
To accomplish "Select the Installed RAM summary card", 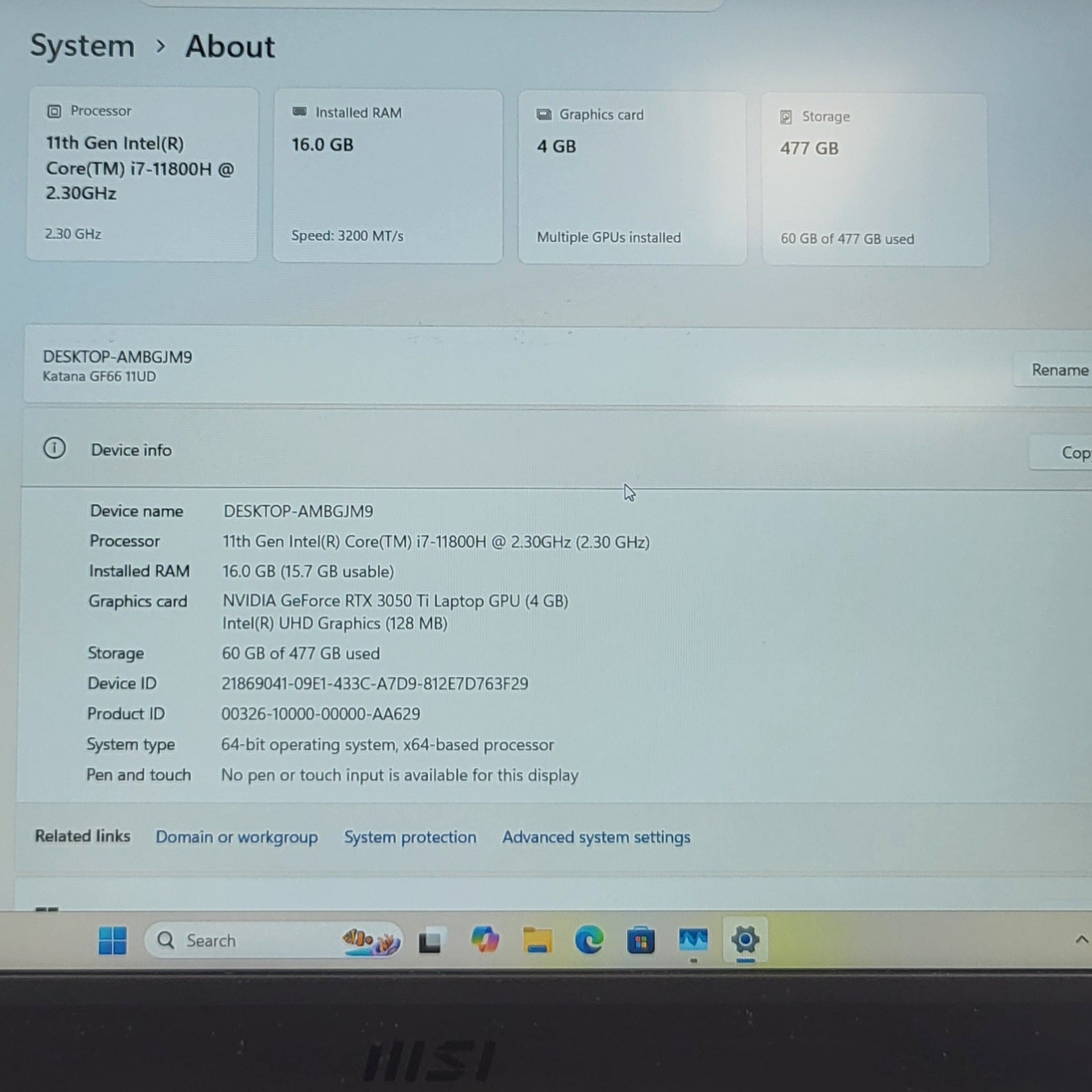I will 388,176.
